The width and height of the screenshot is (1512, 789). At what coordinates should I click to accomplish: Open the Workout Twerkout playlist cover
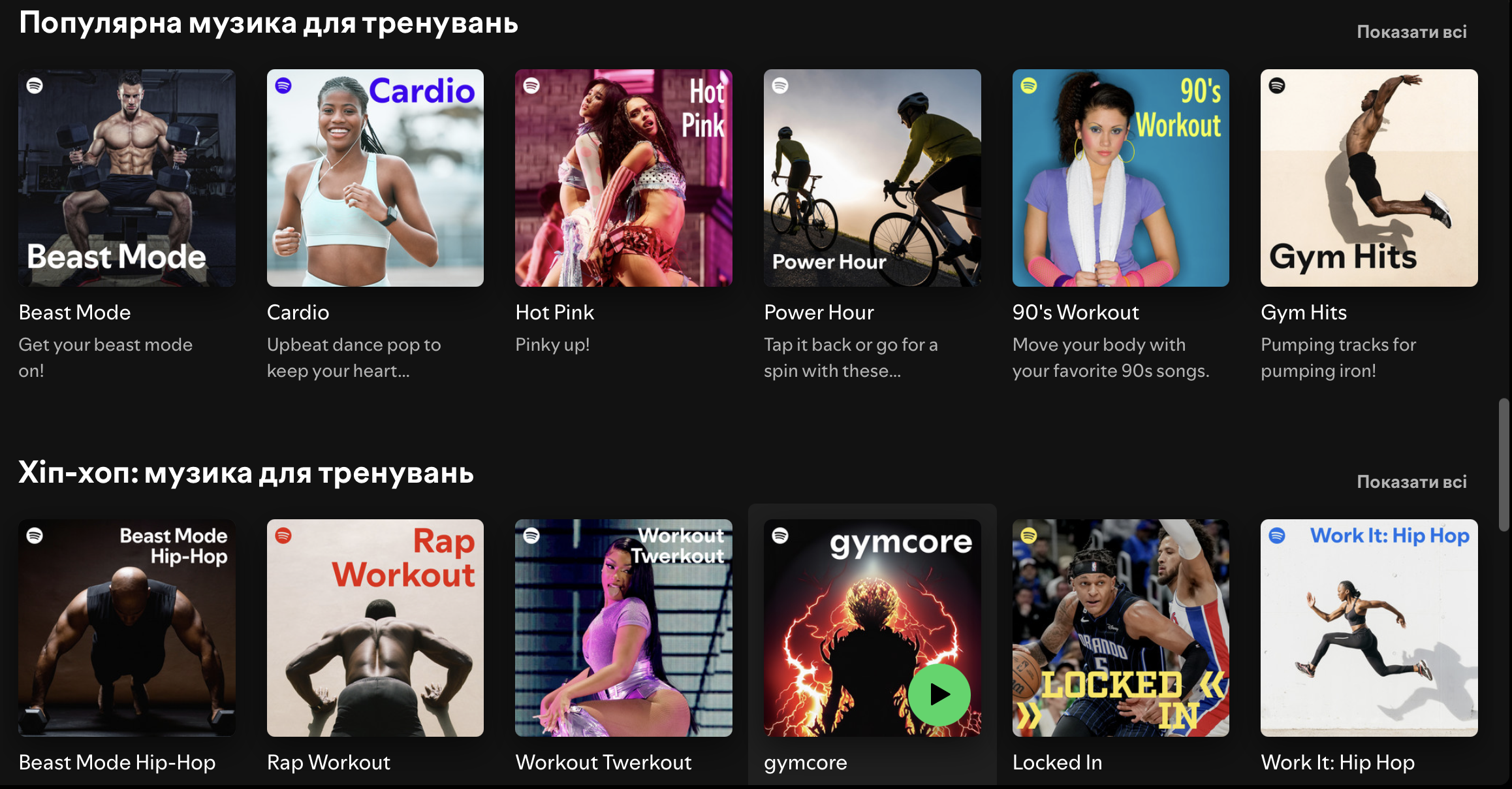click(623, 627)
